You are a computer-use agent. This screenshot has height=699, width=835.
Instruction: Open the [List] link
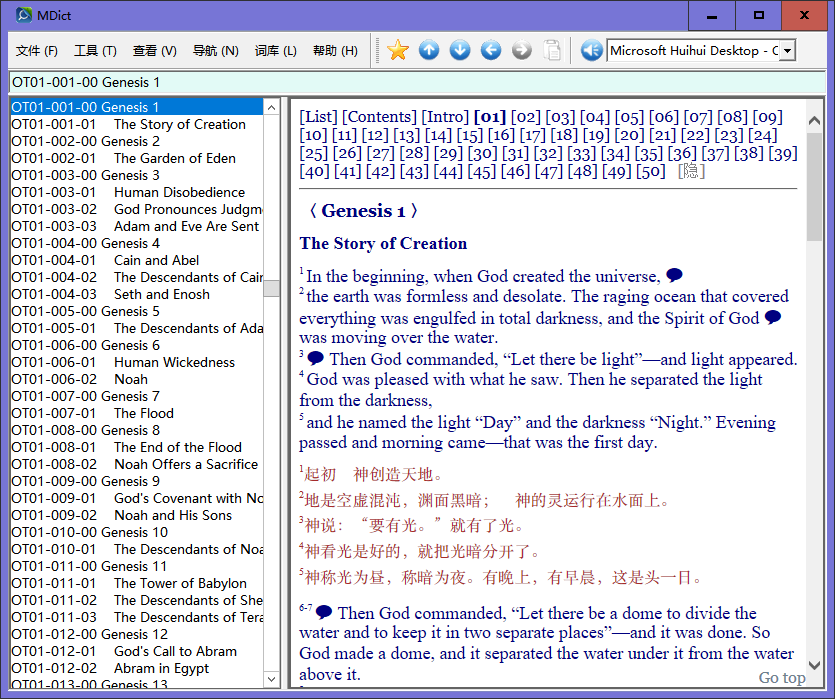point(318,117)
